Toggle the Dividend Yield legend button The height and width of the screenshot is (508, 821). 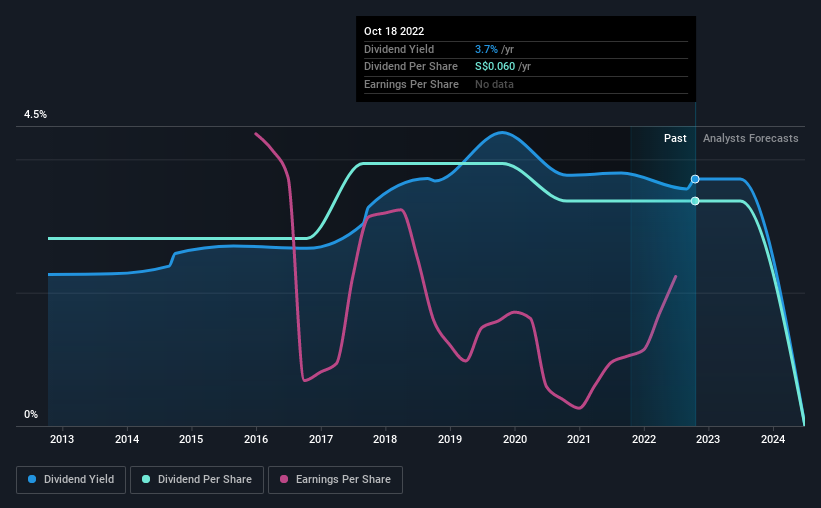click(71, 480)
